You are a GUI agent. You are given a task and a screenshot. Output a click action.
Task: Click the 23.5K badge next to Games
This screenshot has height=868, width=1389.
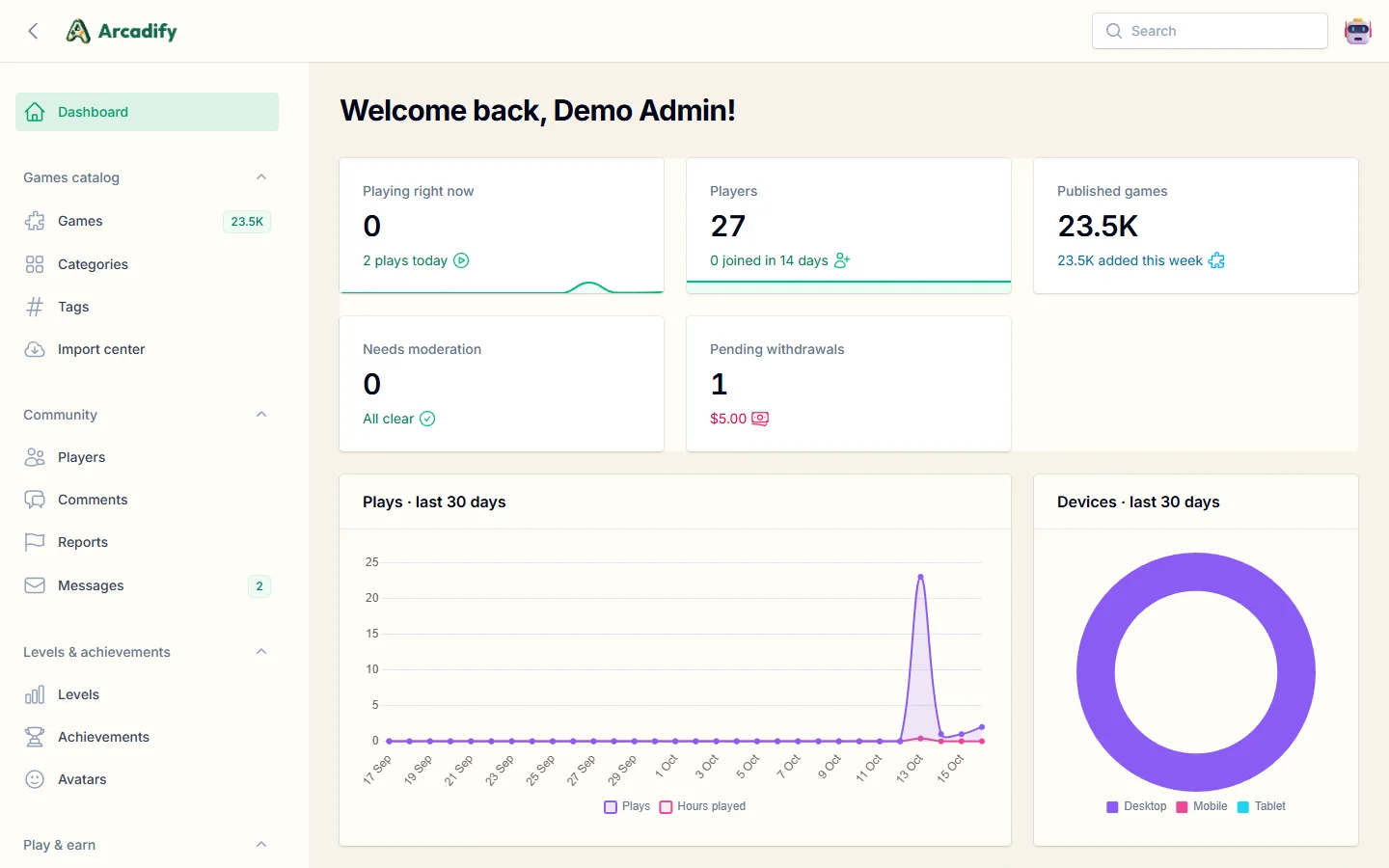(247, 221)
